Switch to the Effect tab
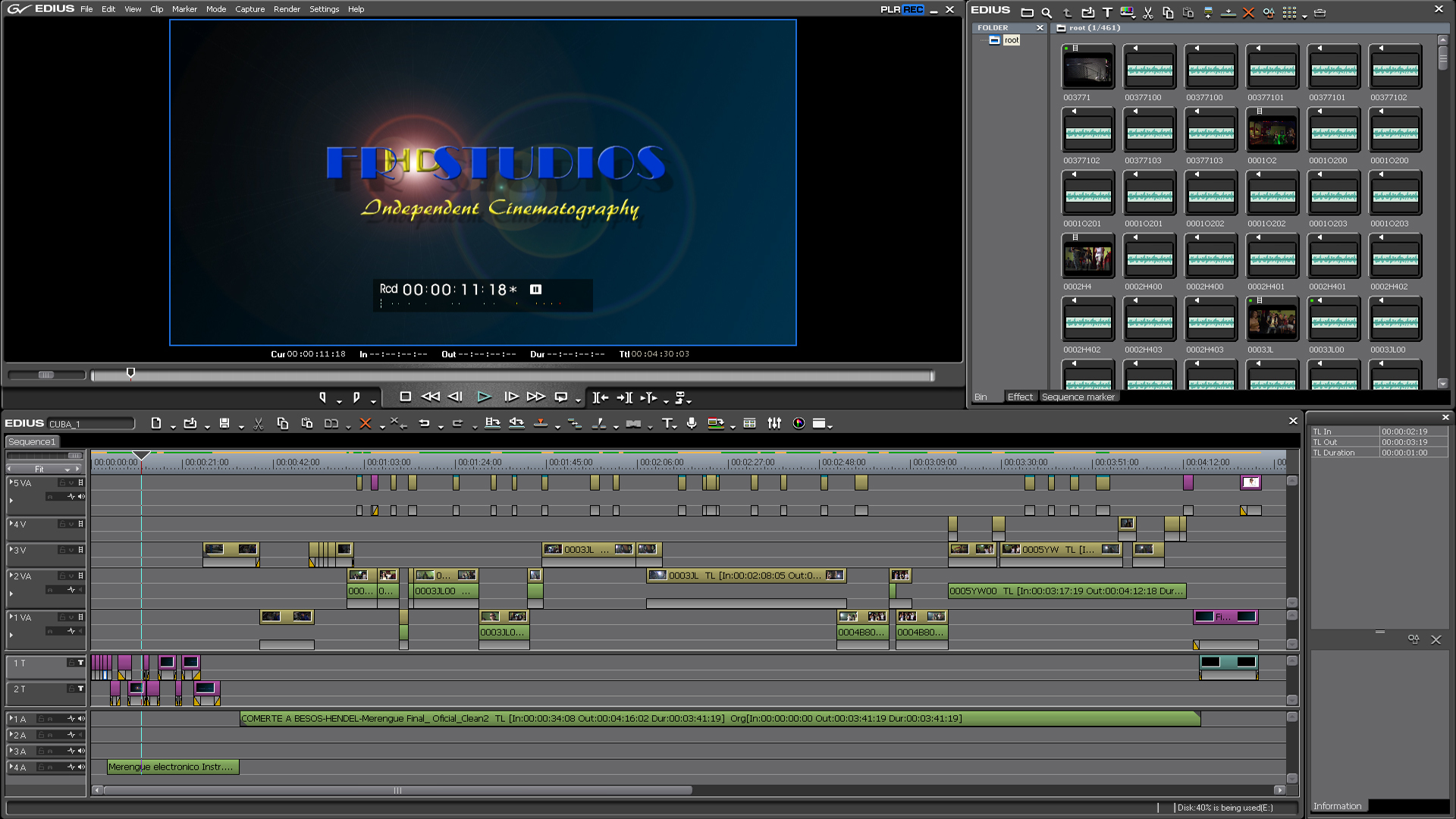1456x819 pixels. [1020, 397]
